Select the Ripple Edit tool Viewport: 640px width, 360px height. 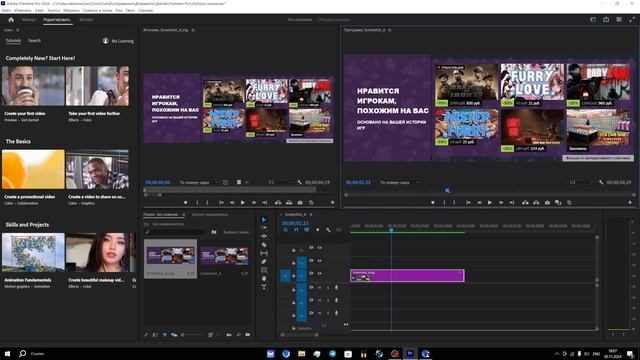[x=264, y=236]
